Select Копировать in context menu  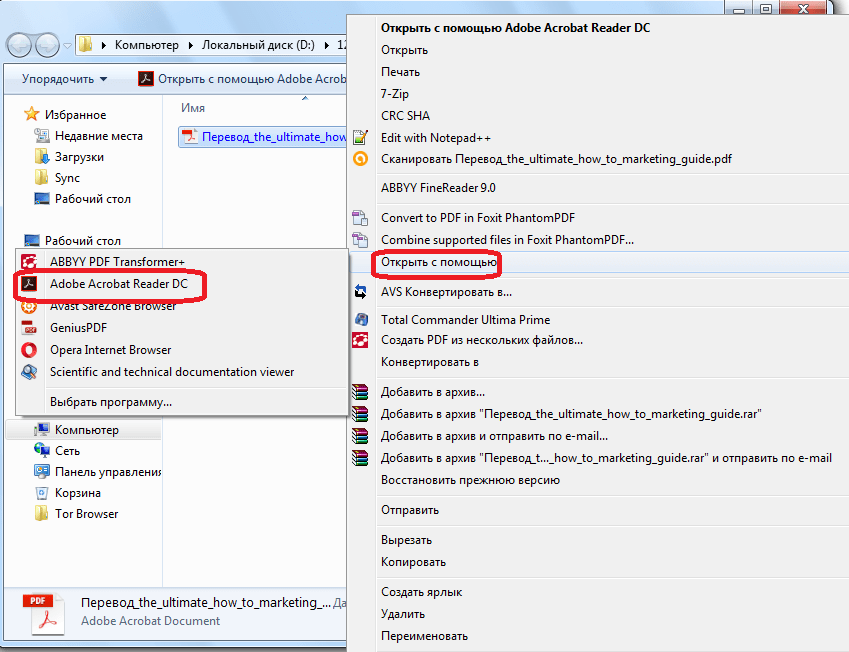[413, 562]
